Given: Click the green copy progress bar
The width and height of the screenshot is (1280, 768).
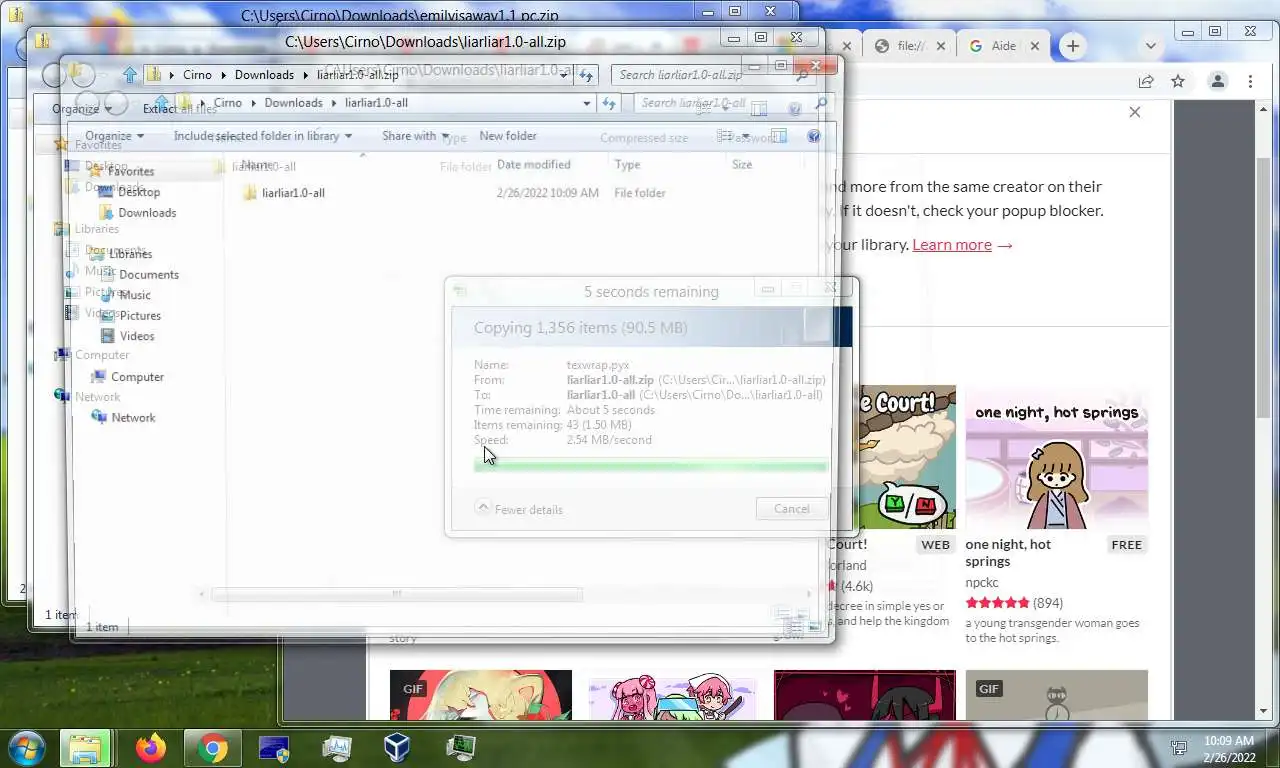Looking at the screenshot, I should pos(651,466).
